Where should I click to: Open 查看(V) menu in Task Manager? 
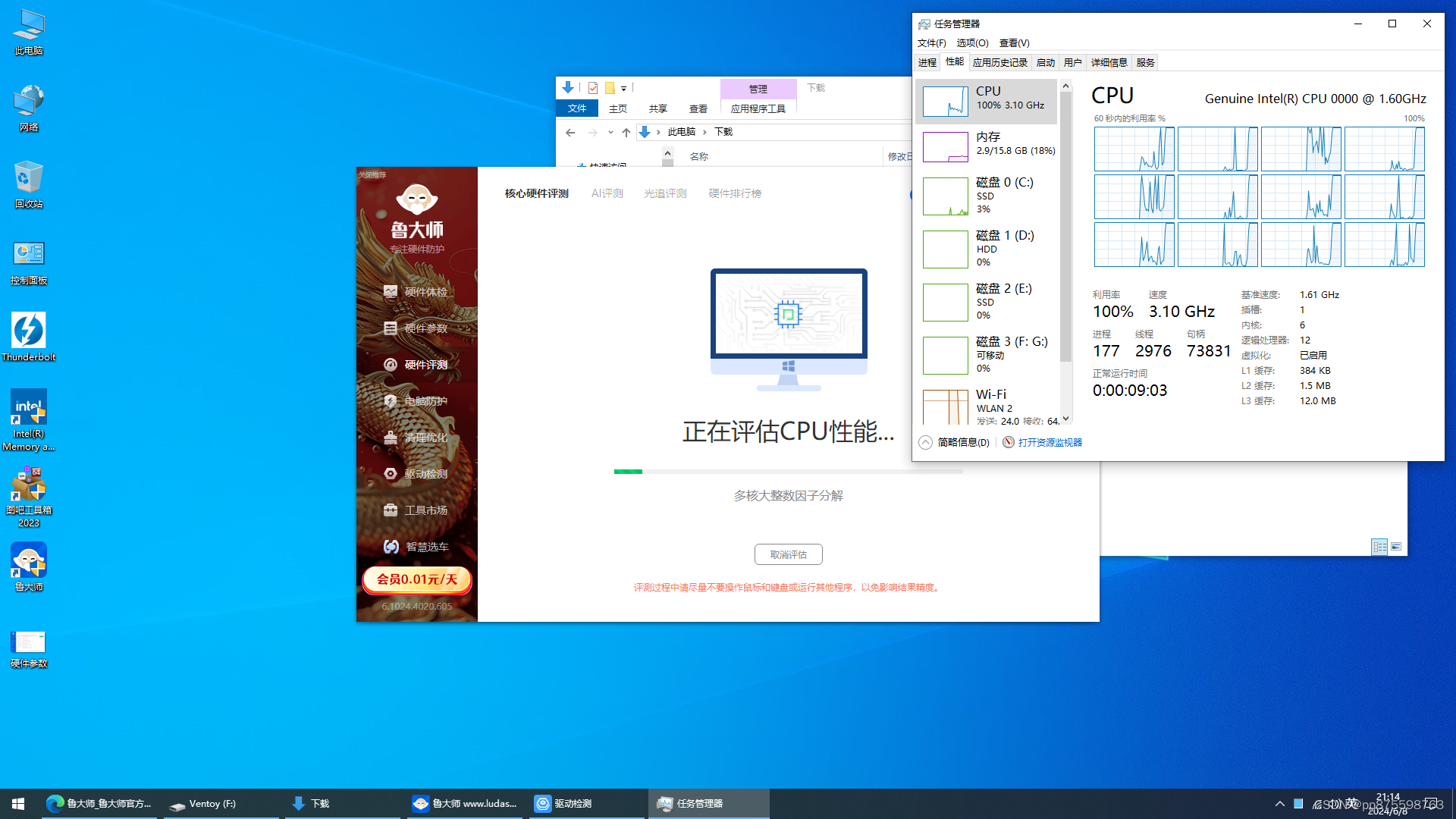1014,43
